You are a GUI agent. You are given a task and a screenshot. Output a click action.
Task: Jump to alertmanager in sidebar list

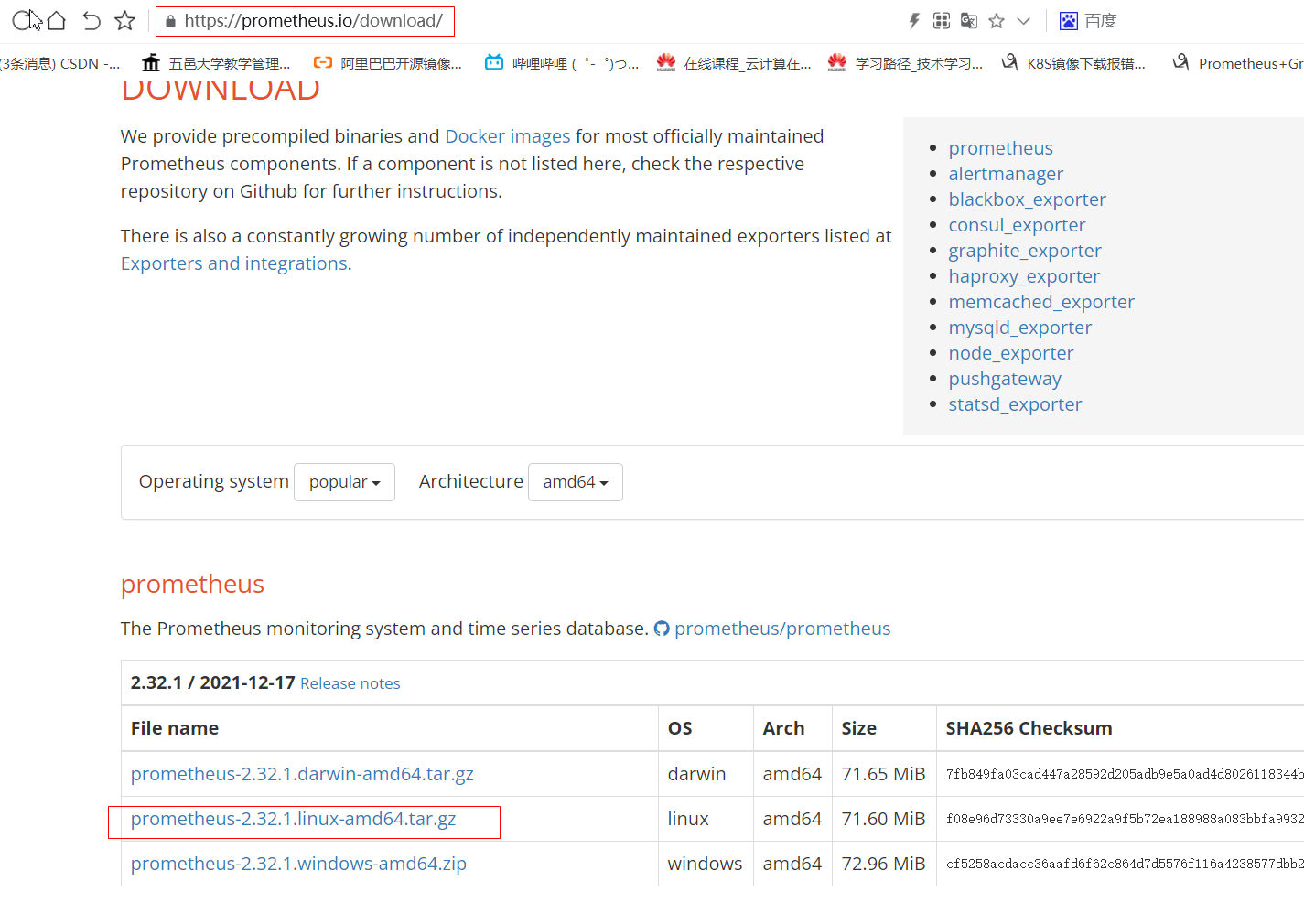tap(1006, 174)
